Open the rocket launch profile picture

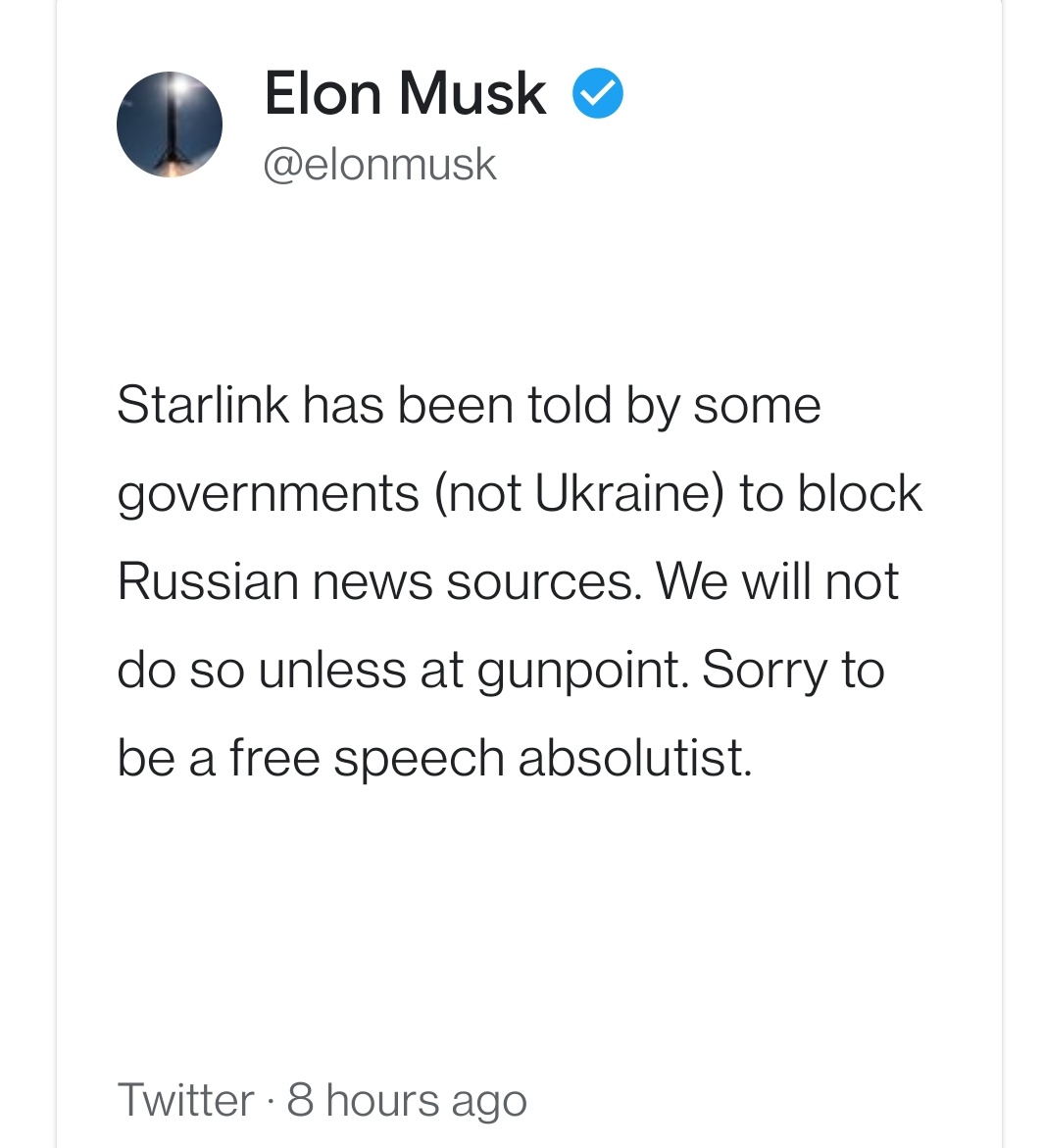(x=169, y=125)
